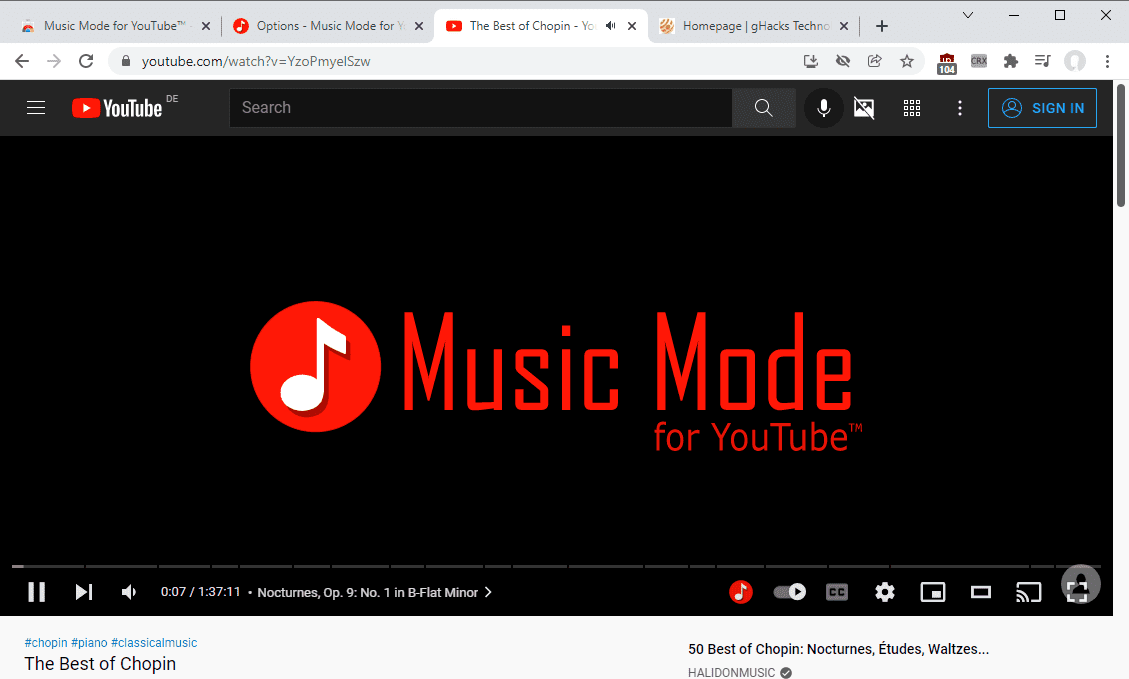Open the YouTube apps grid menu
1129x679 pixels.
click(911, 108)
